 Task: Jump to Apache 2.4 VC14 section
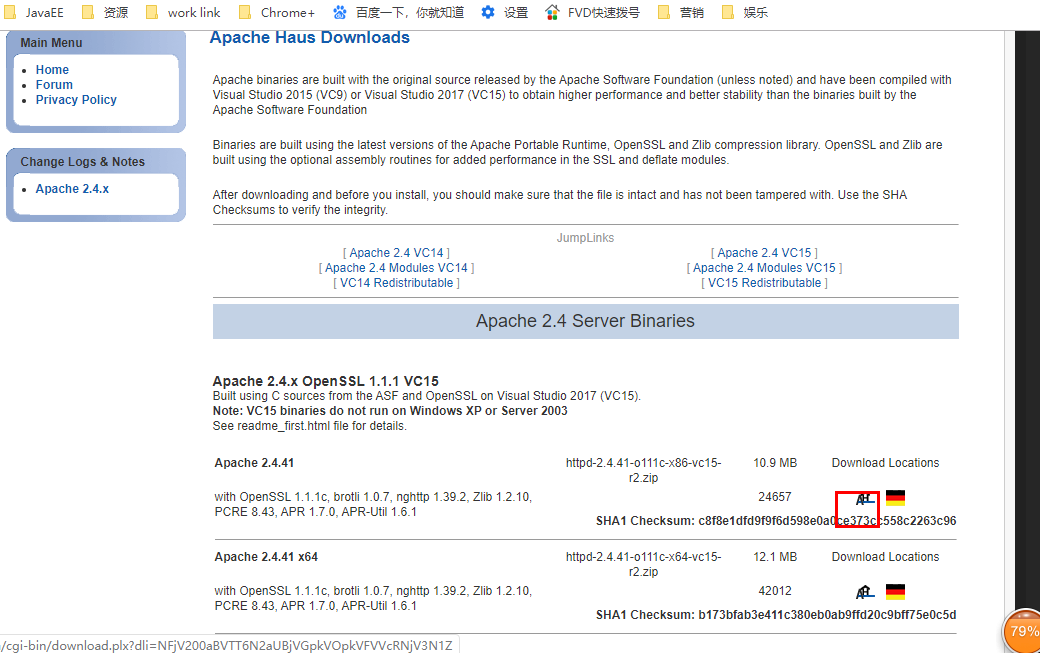pos(397,253)
